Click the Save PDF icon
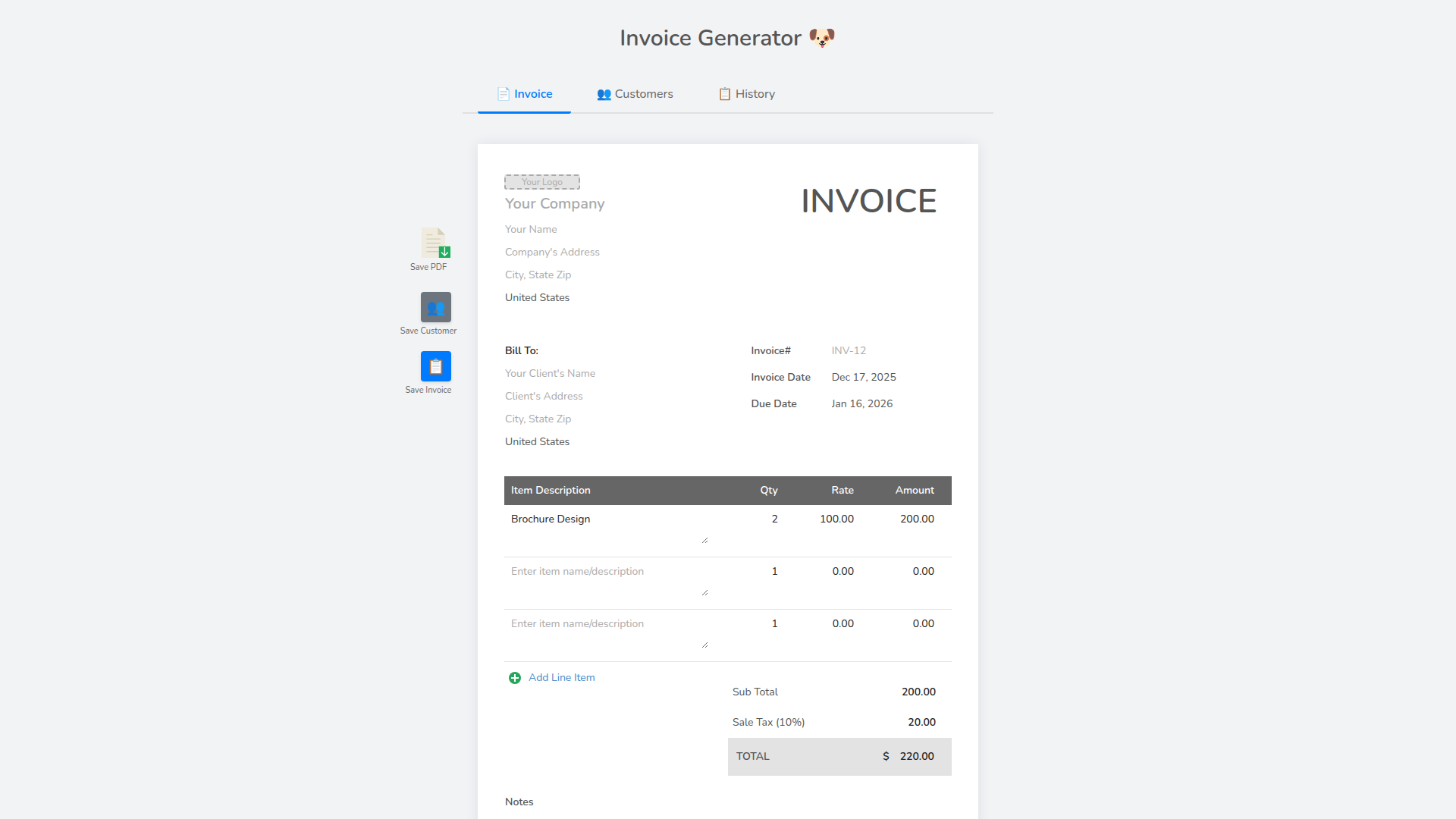Image resolution: width=1456 pixels, height=819 pixels. 435,243
